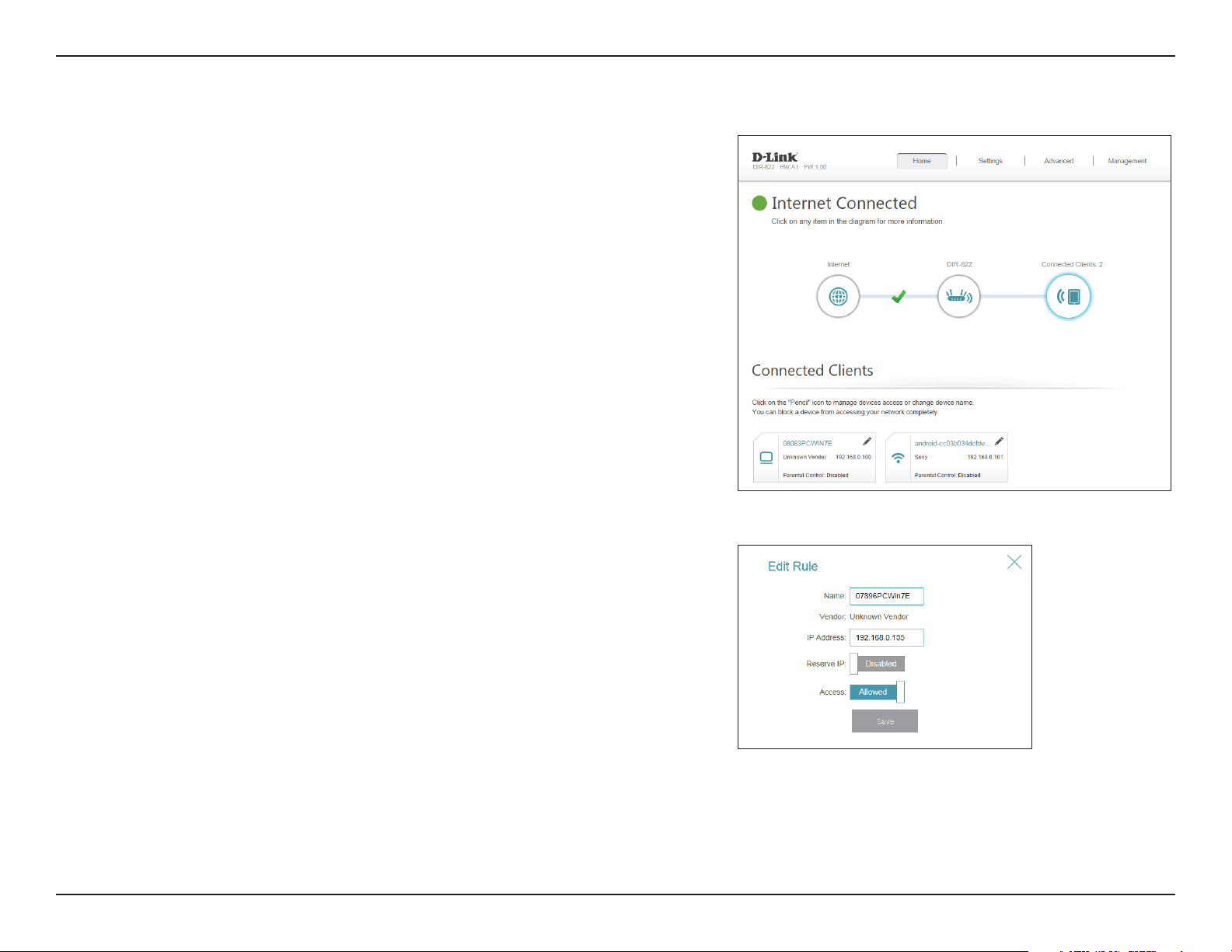Click the Connected Clients: 2 label

tap(1072, 264)
